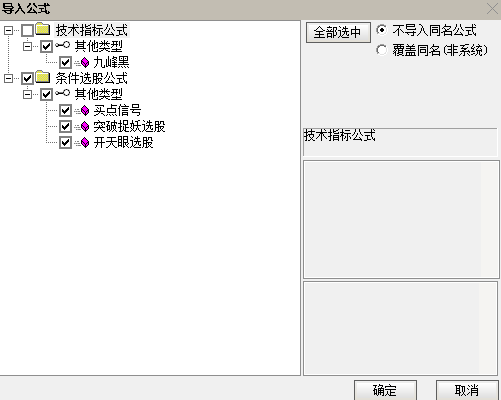Viewport: 501px width, 400px height.
Task: Click the key icon of 其他类型 under 条件选股公式
Action: 62,93
